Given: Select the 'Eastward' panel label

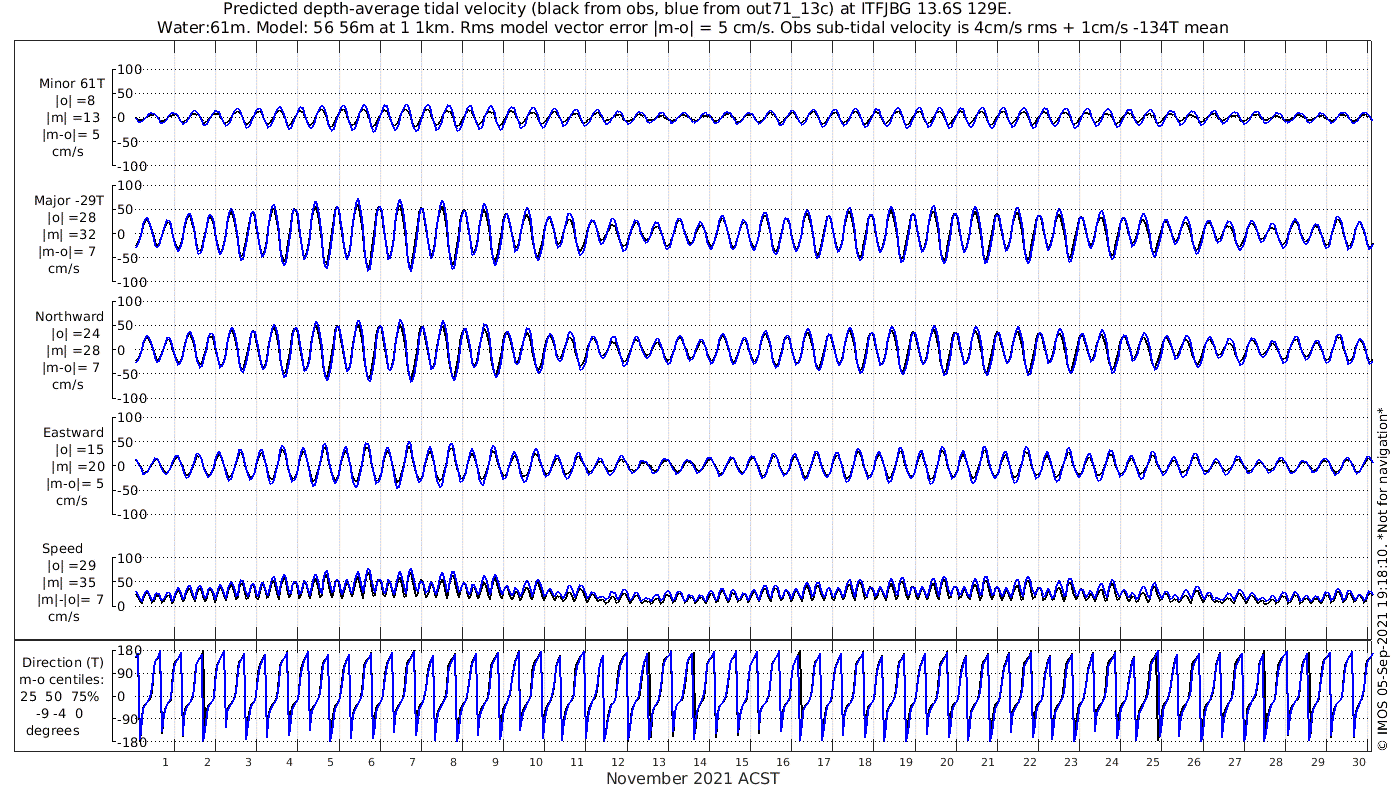Looking at the screenshot, I should click(73, 433).
